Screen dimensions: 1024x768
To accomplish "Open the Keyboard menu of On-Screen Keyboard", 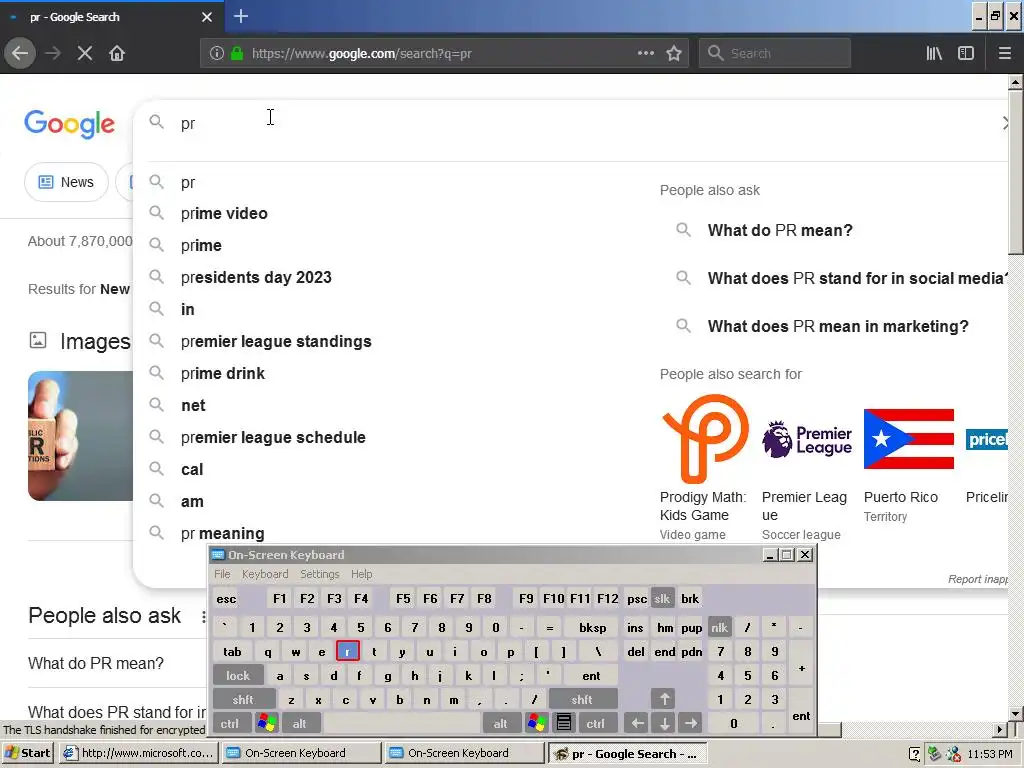I will pos(264,574).
